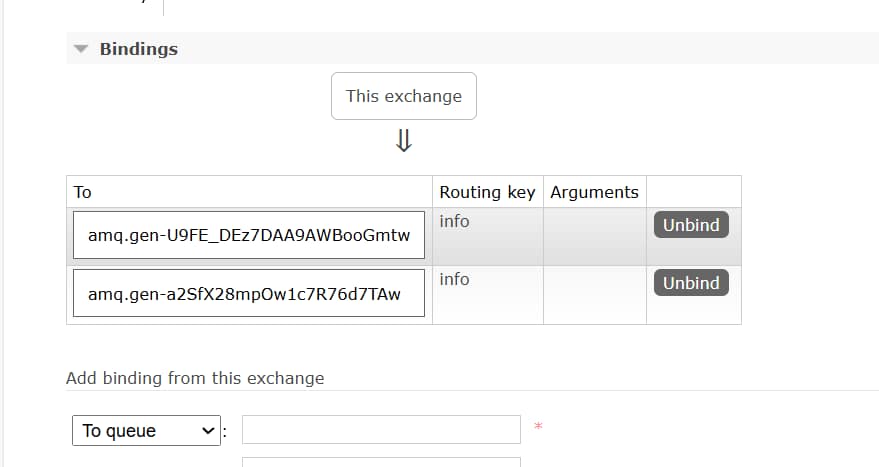Click the Routing key column header
This screenshot has width=879, height=467.
click(487, 192)
